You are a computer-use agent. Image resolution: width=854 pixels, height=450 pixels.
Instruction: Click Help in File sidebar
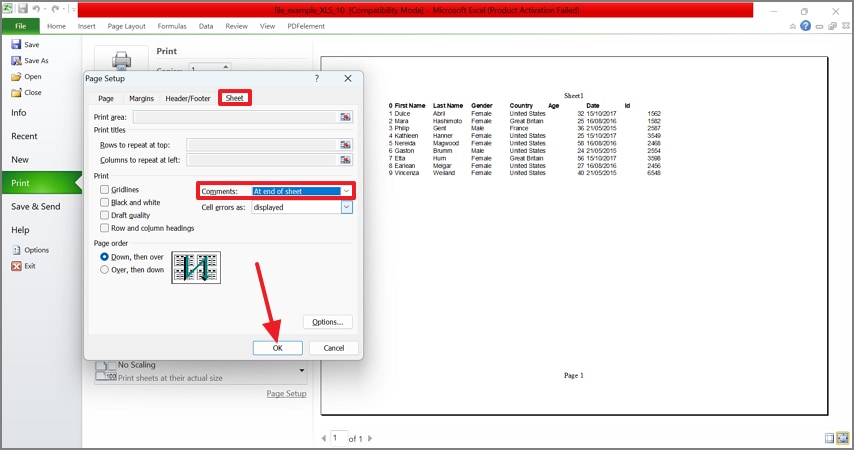coord(20,230)
